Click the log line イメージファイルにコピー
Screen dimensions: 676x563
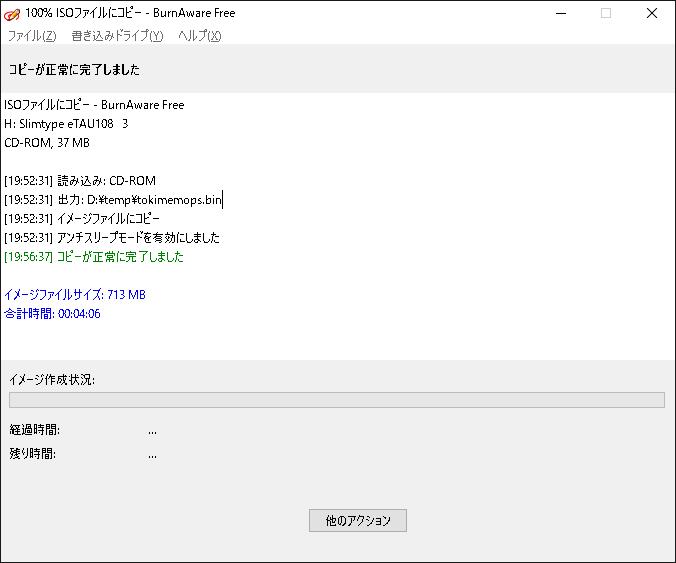[x=82, y=219]
